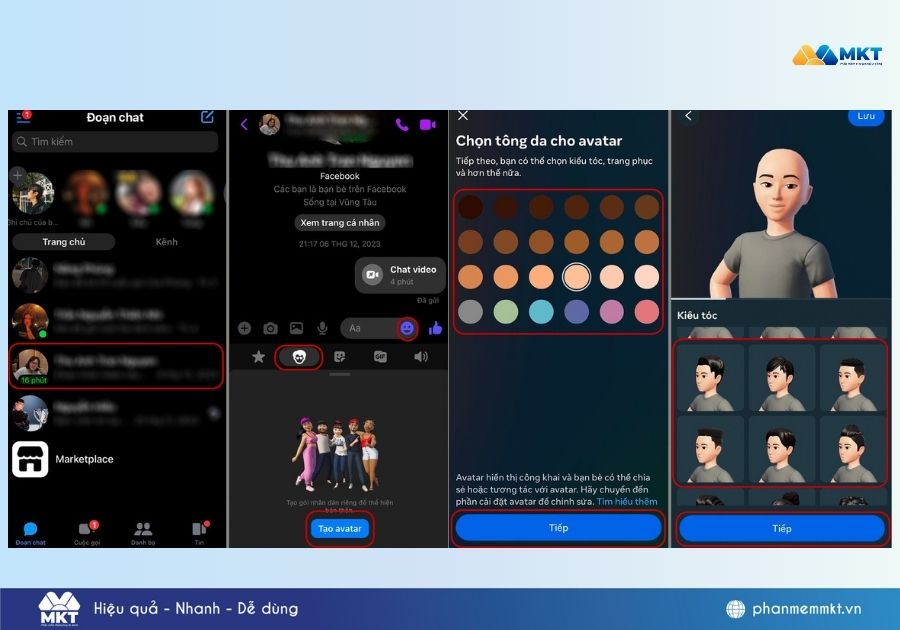Open the Marketplace entry

(115, 459)
